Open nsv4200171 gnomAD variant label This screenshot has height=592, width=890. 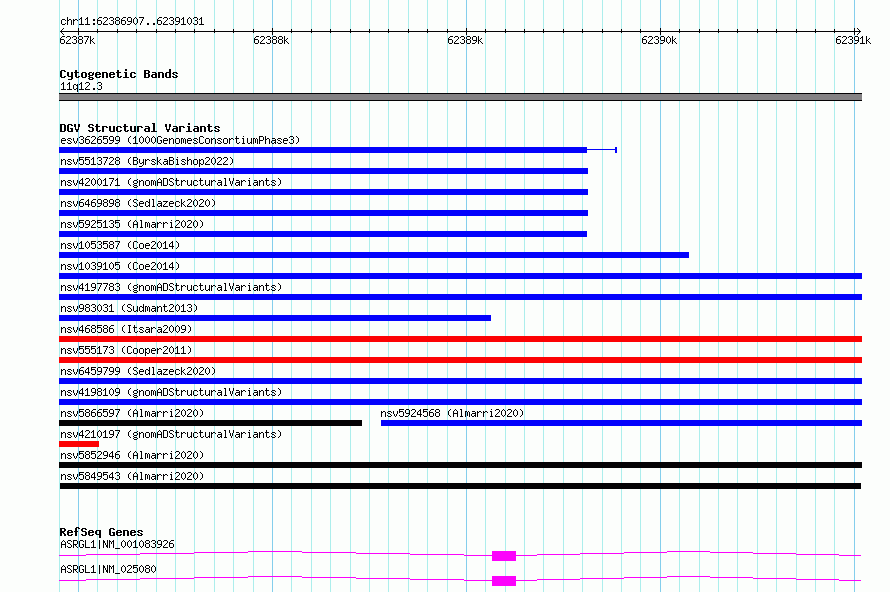(x=171, y=182)
